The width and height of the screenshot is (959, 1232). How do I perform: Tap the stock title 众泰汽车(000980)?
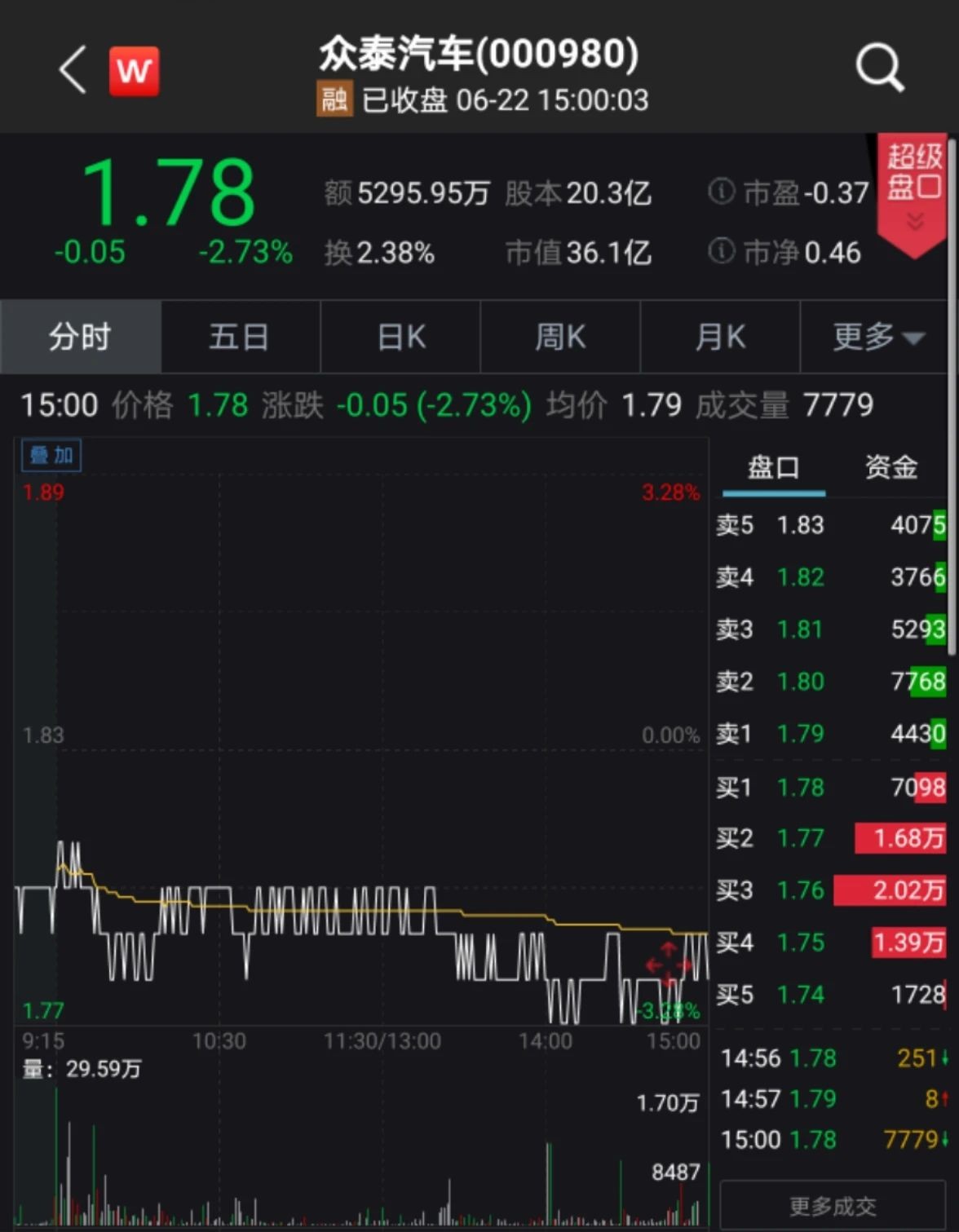pyautogui.click(x=479, y=54)
